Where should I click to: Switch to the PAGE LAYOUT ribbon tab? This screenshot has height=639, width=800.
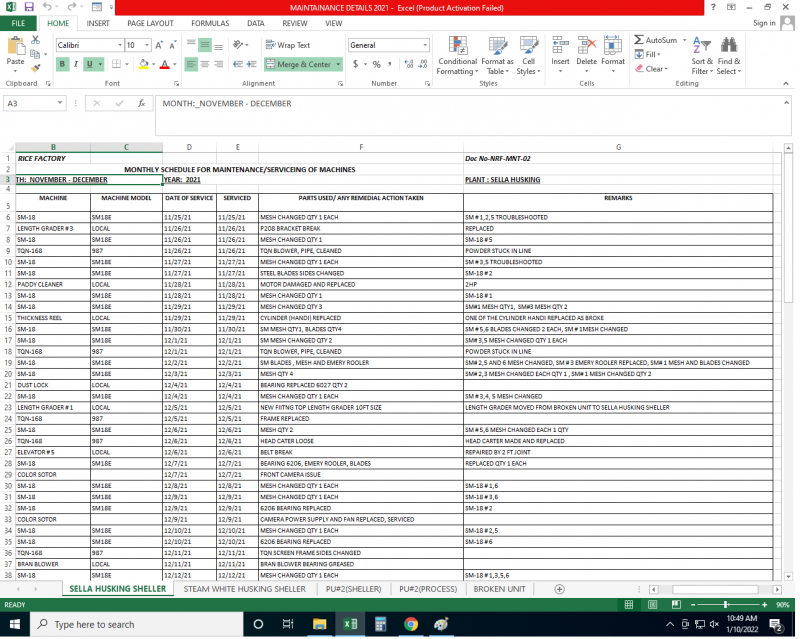pos(150,23)
